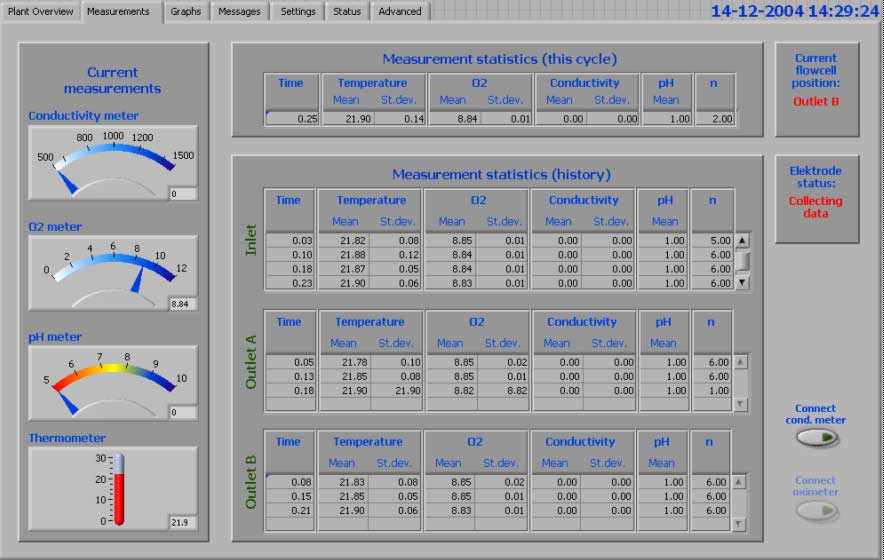Viewport: 884px width, 560px height.
Task: Switch to the Plant Overview tab
Action: coord(40,12)
